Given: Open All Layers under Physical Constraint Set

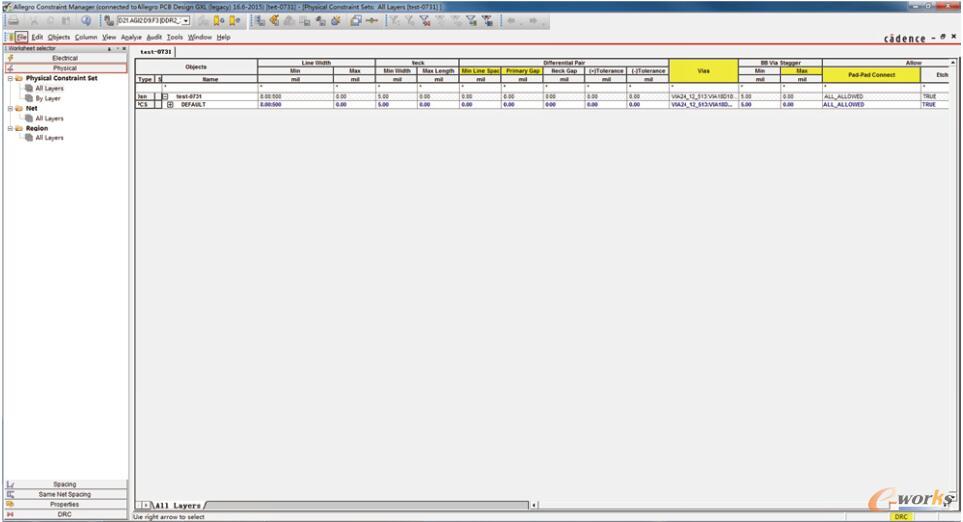Looking at the screenshot, I should click(49, 88).
